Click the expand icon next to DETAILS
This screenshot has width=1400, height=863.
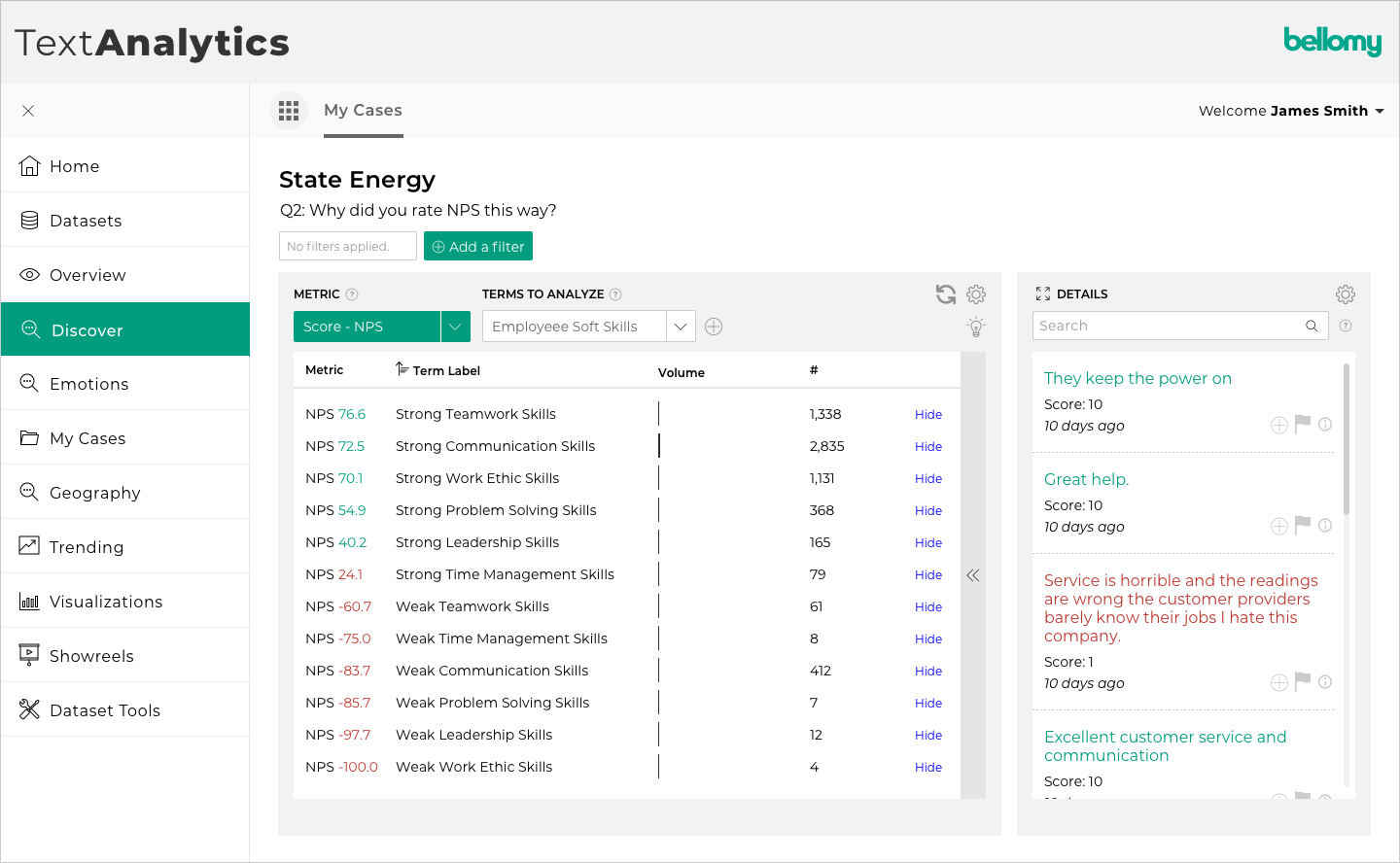pos(1043,293)
